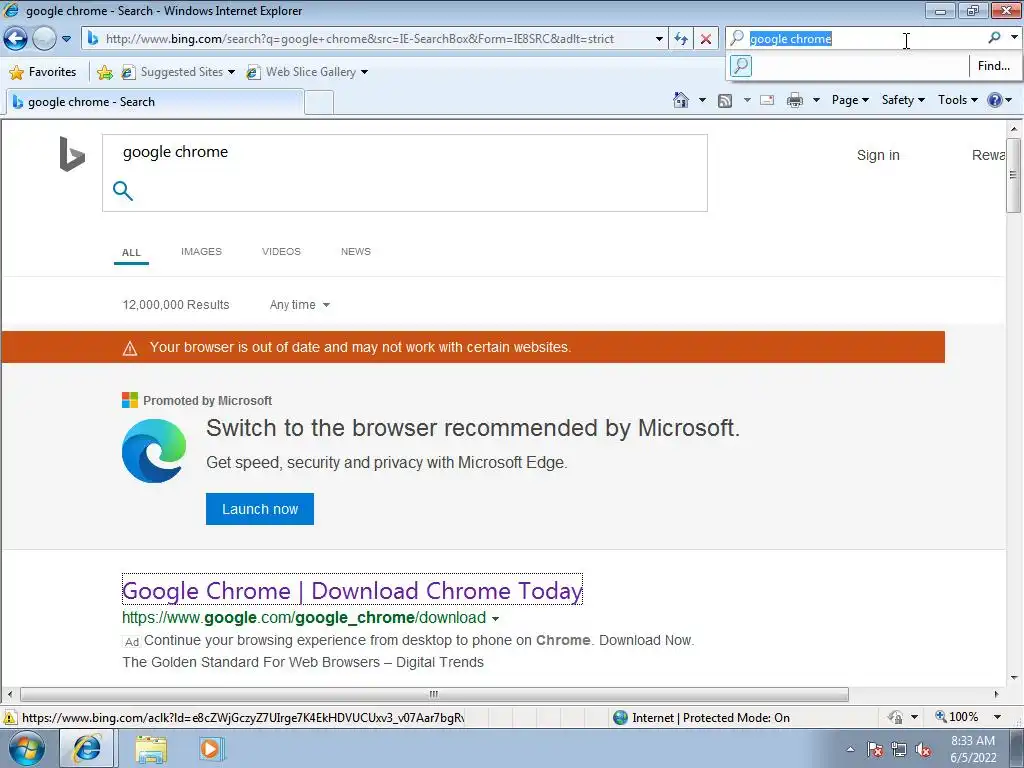Click the Launch now button
1024x768 pixels.
point(260,509)
